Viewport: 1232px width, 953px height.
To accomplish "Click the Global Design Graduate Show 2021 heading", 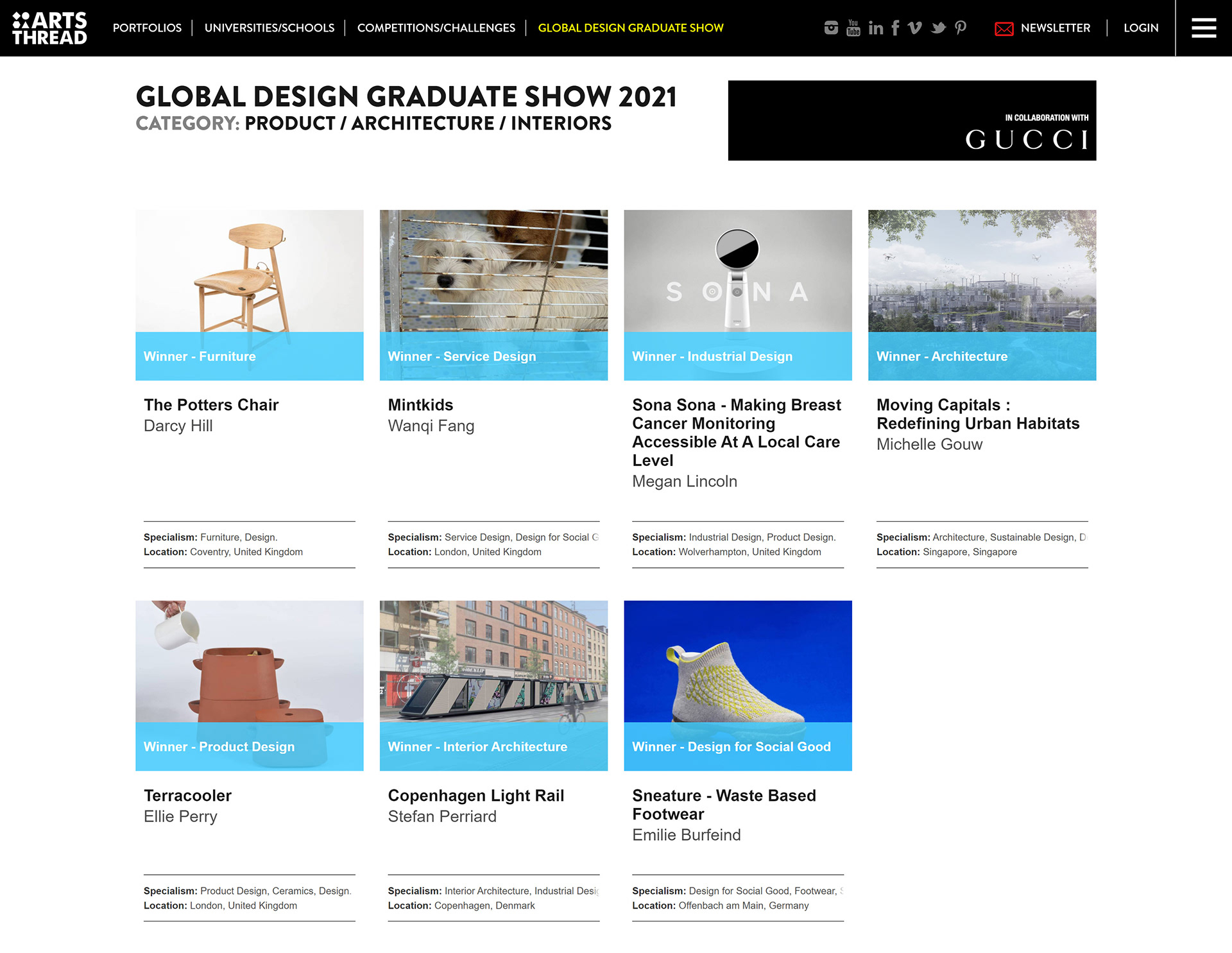I will [x=406, y=97].
